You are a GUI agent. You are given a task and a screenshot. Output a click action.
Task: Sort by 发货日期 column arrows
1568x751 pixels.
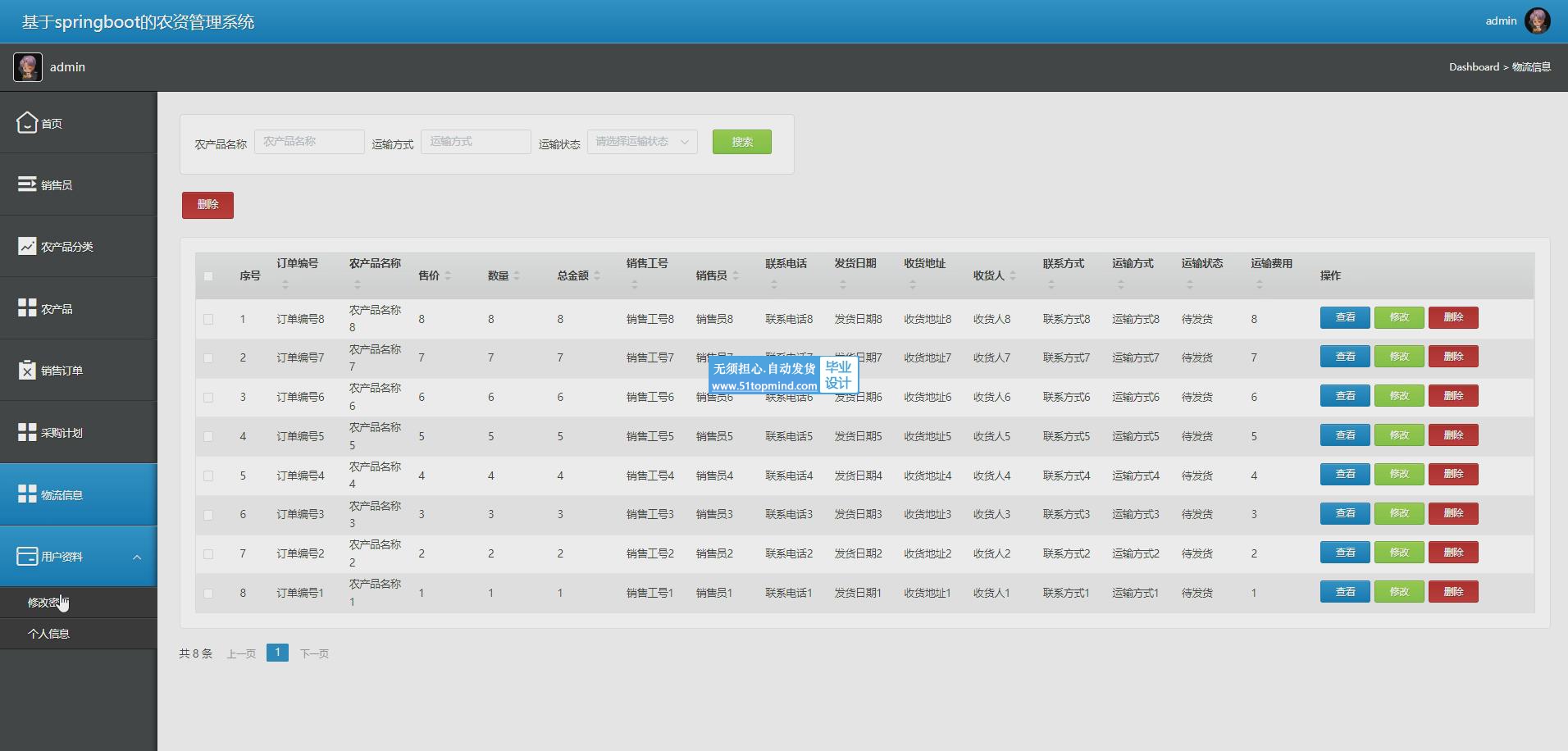pyautogui.click(x=843, y=284)
